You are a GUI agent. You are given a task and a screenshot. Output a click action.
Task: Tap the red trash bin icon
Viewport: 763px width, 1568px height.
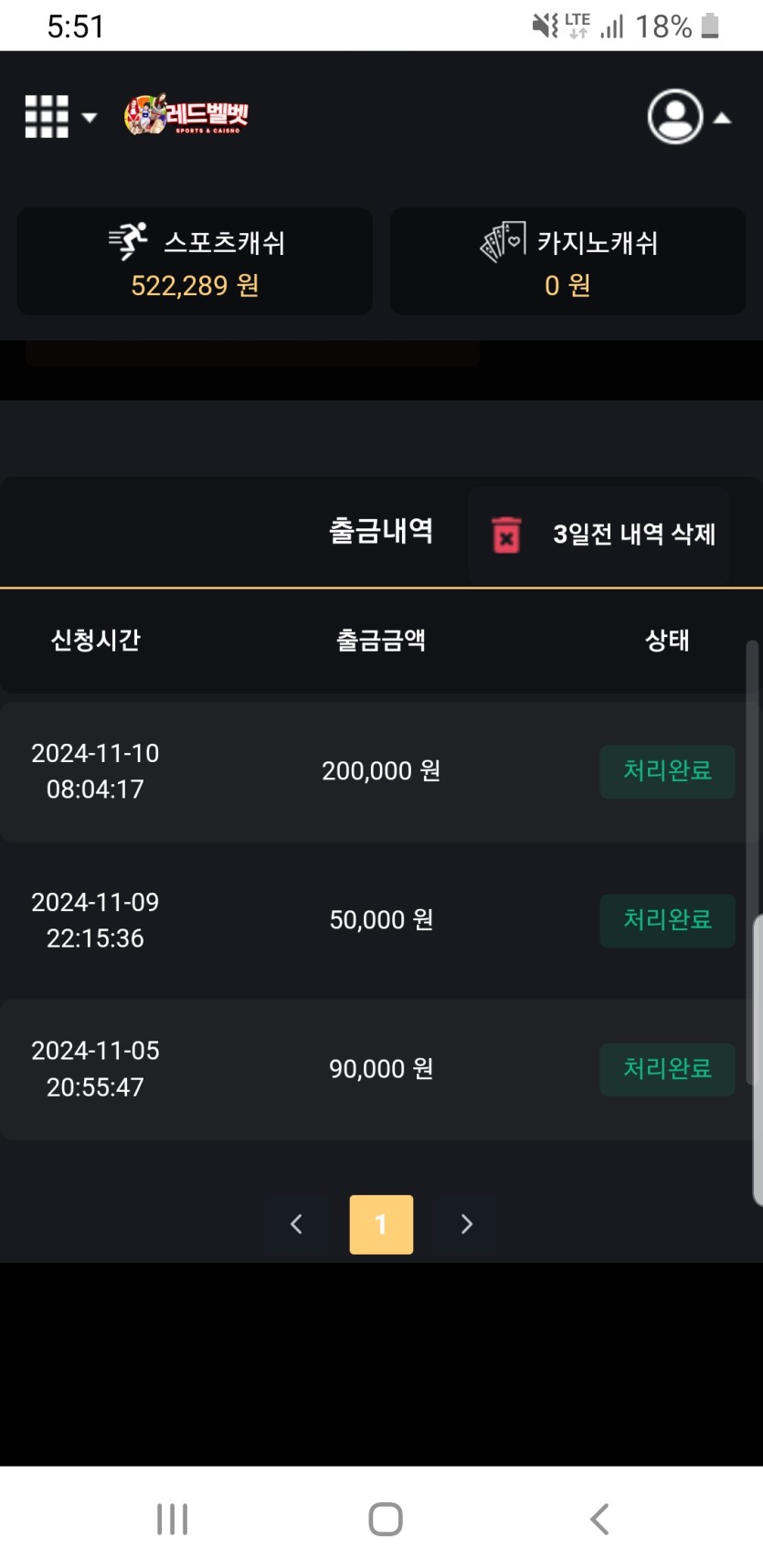pyautogui.click(x=506, y=535)
